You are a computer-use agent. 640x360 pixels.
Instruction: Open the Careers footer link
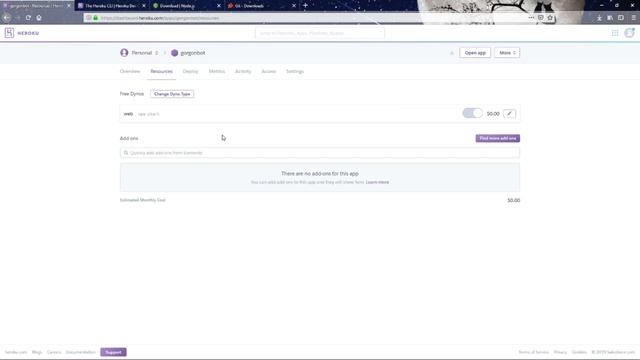tap(54, 352)
